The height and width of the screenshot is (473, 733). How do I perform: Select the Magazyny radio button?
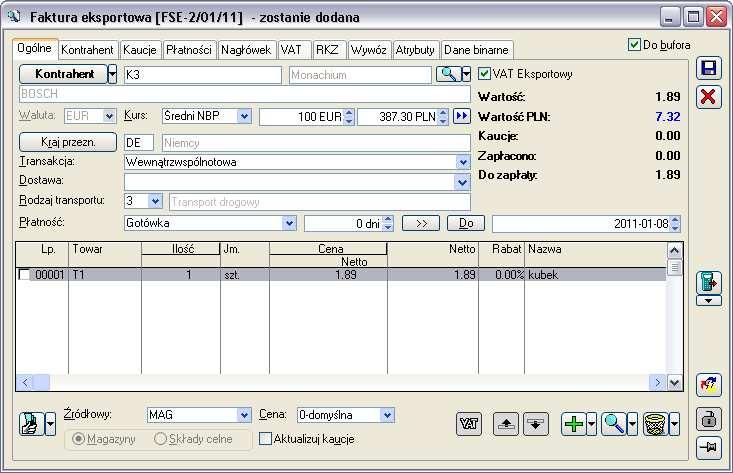pyautogui.click(x=78, y=439)
